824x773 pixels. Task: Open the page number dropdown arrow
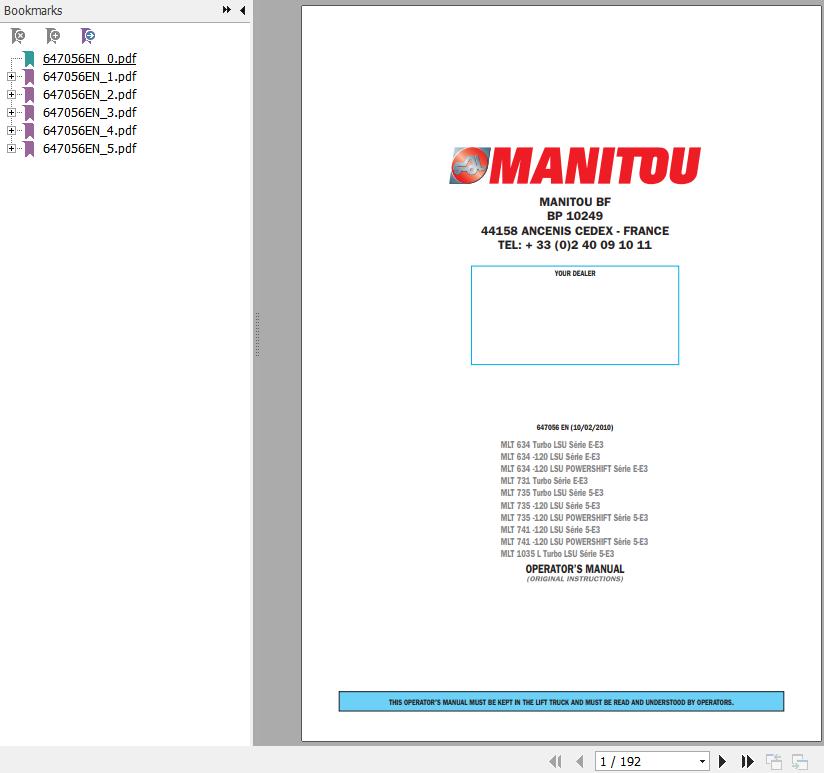702,761
